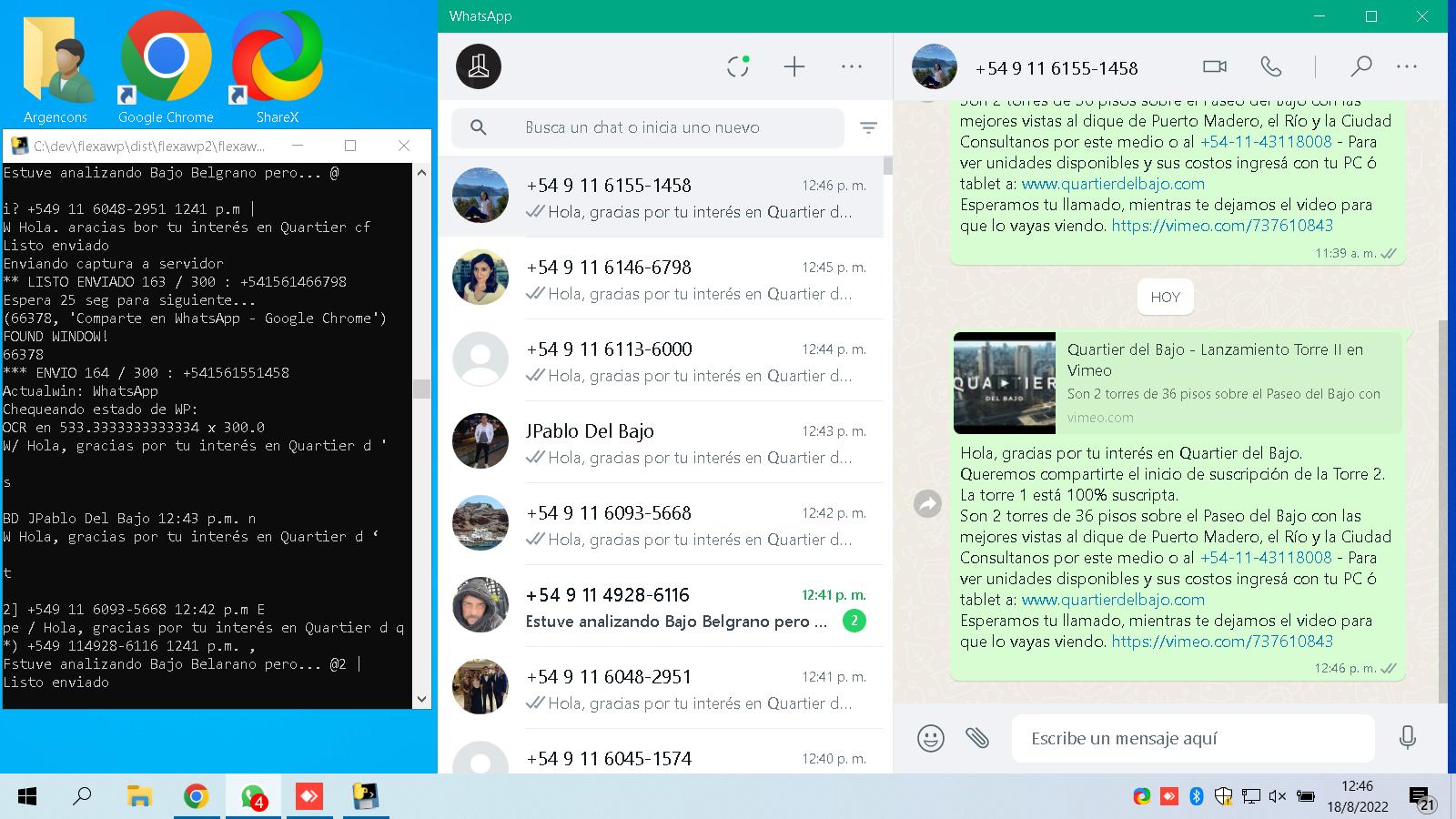Open the emoji picker

930,738
